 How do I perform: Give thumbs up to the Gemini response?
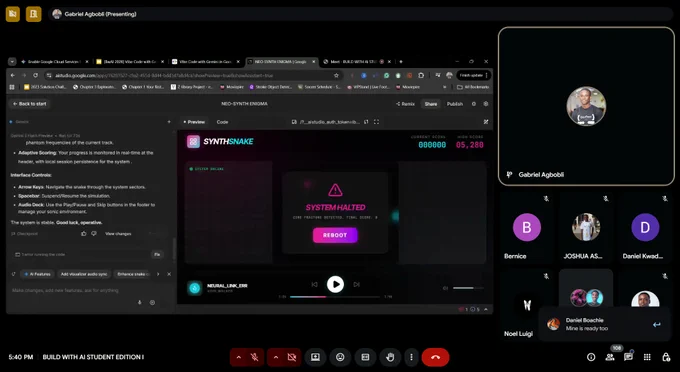tap(84, 234)
